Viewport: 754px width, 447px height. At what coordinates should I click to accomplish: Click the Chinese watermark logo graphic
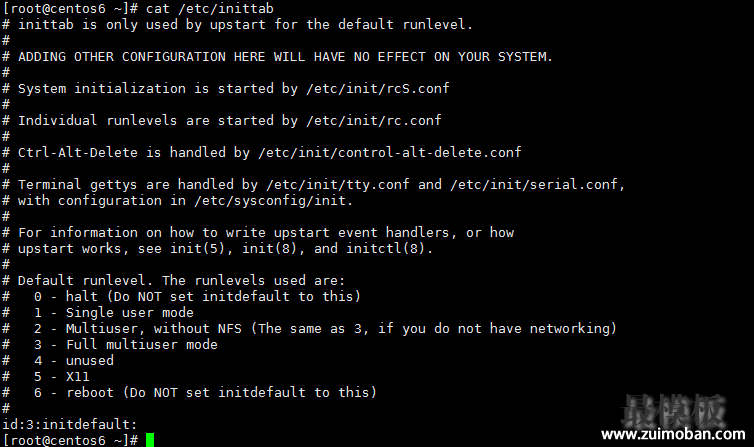pos(673,411)
